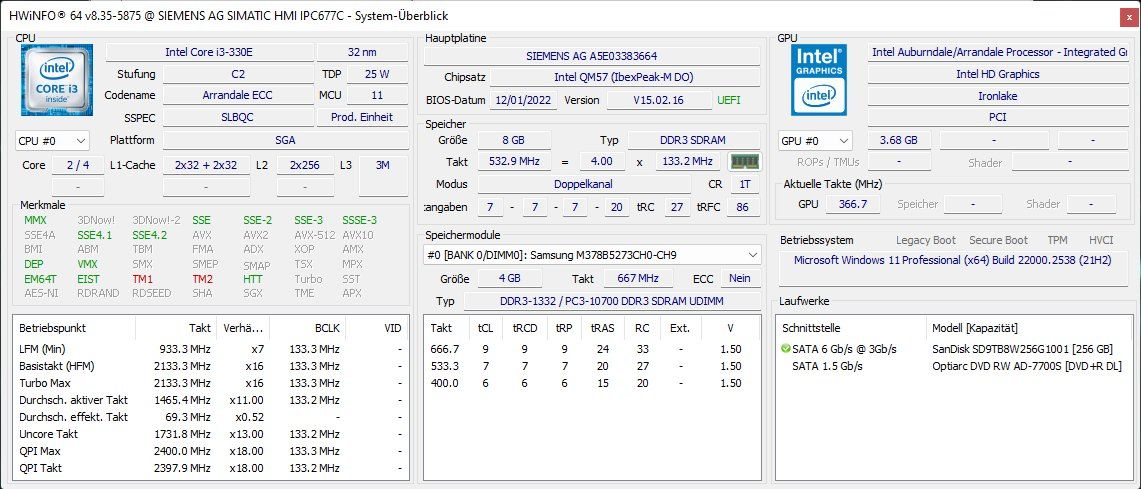Click the HVCI label

[x=1101, y=240]
